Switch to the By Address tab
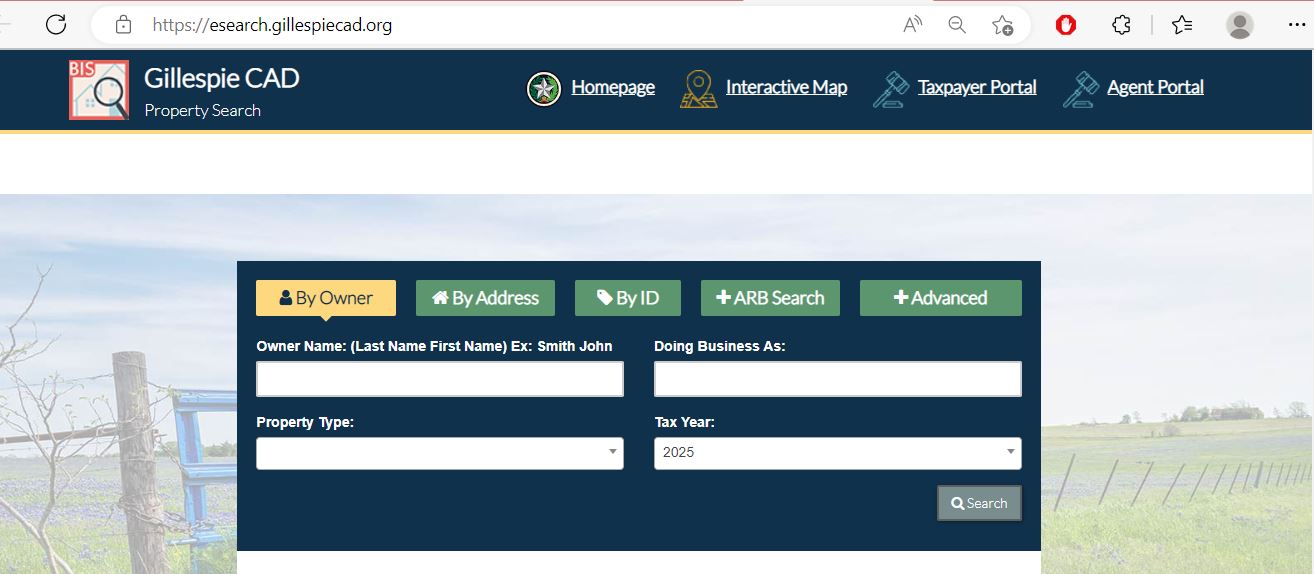The width and height of the screenshot is (1314, 574). point(485,298)
